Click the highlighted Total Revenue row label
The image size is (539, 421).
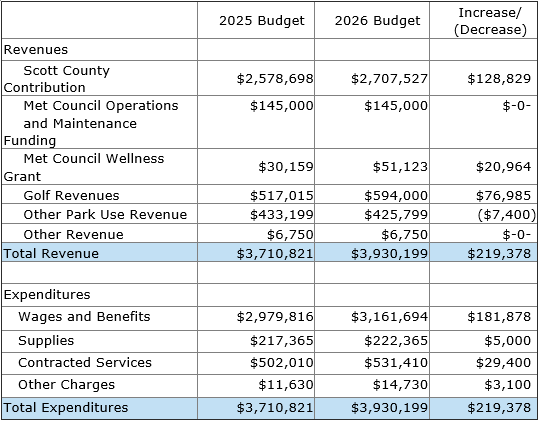pyautogui.click(x=51, y=253)
